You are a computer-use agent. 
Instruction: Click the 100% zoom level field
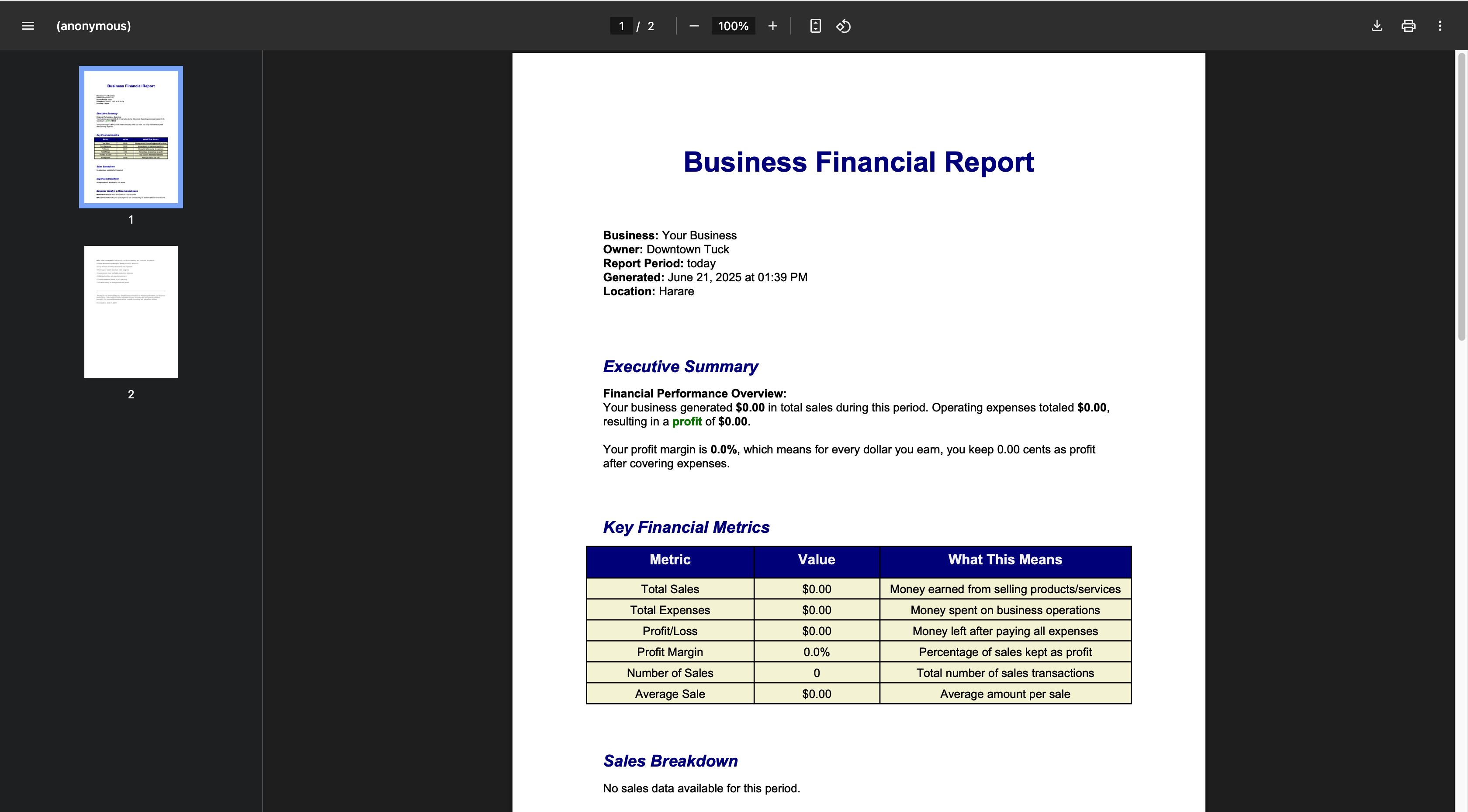(733, 26)
